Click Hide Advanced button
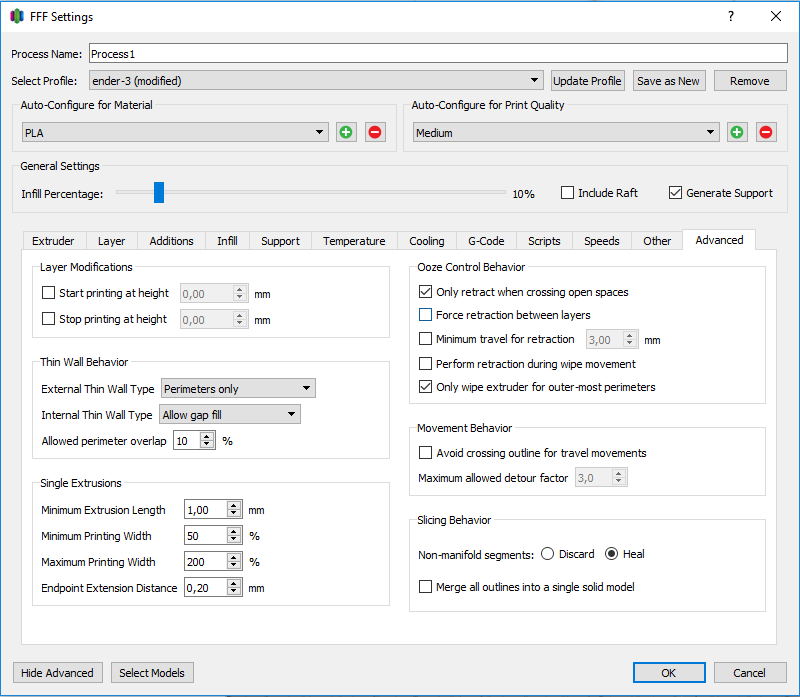Screen dimensions: 800x697 [x=58, y=673]
